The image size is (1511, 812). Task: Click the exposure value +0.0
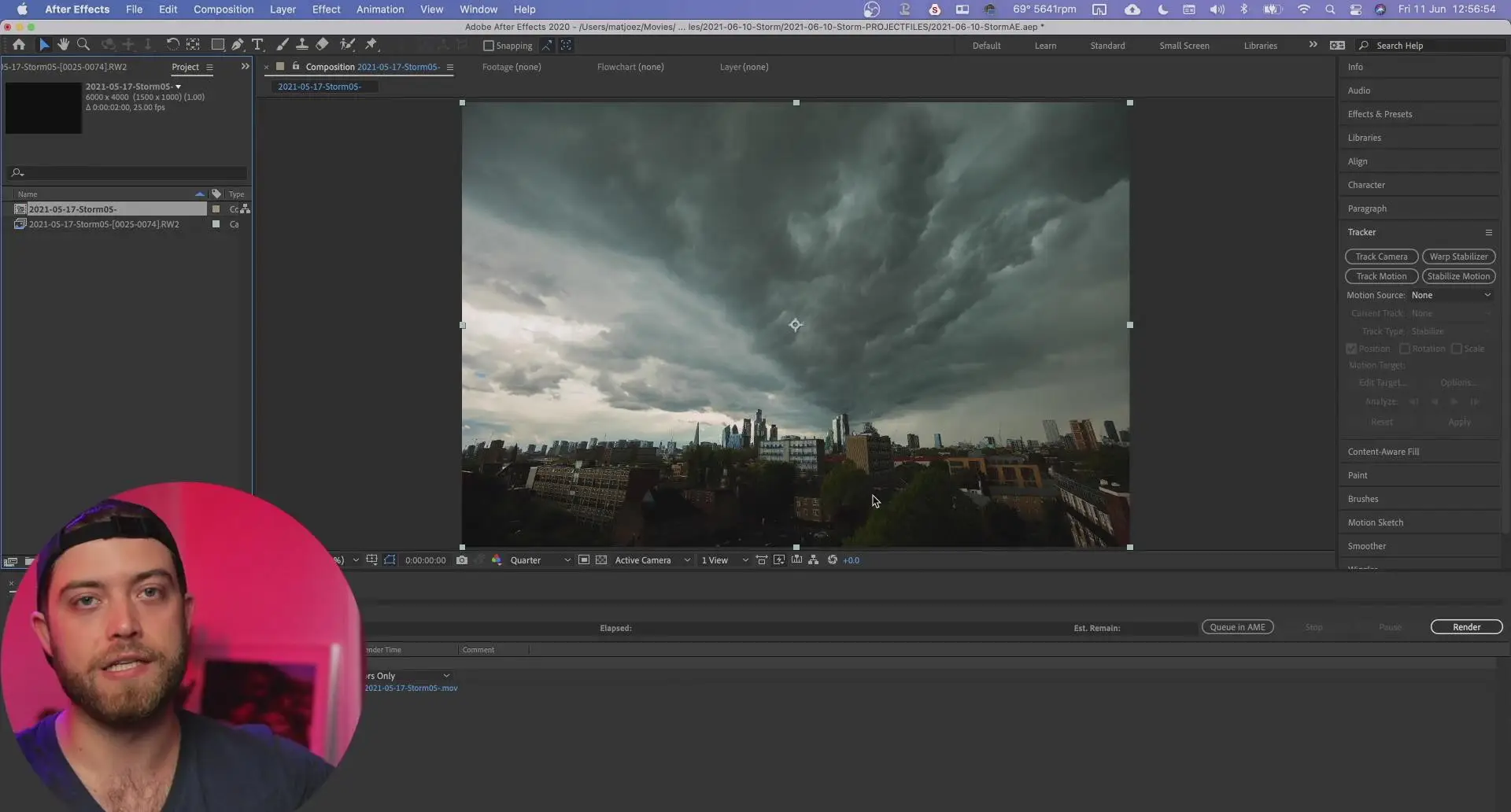point(851,560)
